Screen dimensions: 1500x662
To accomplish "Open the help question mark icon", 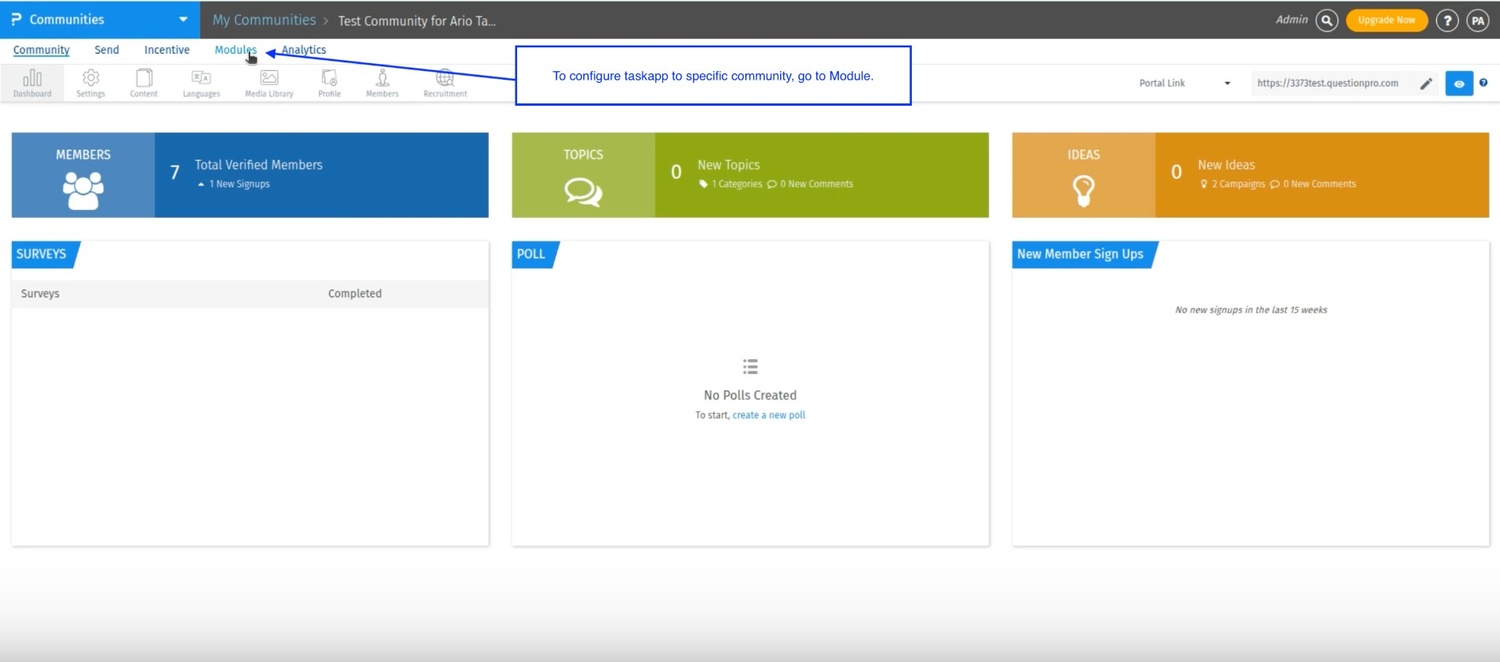I will pyautogui.click(x=1446, y=20).
